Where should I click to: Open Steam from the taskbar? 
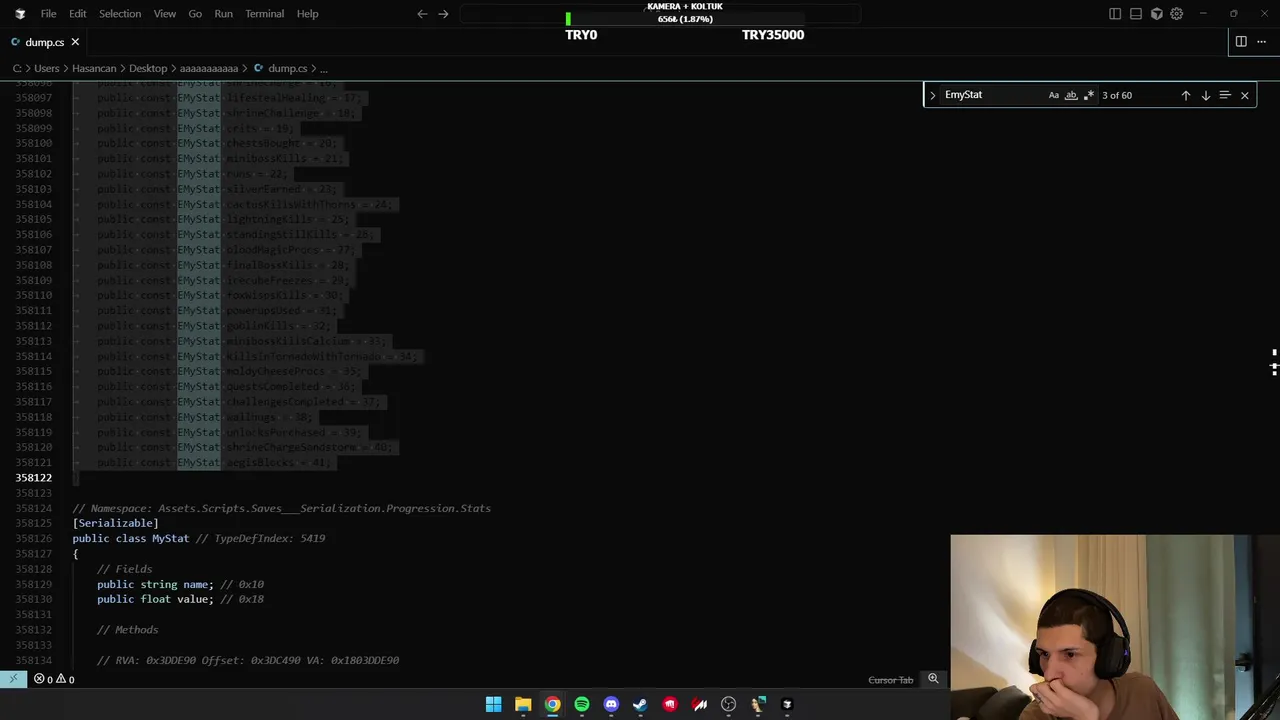click(x=640, y=704)
